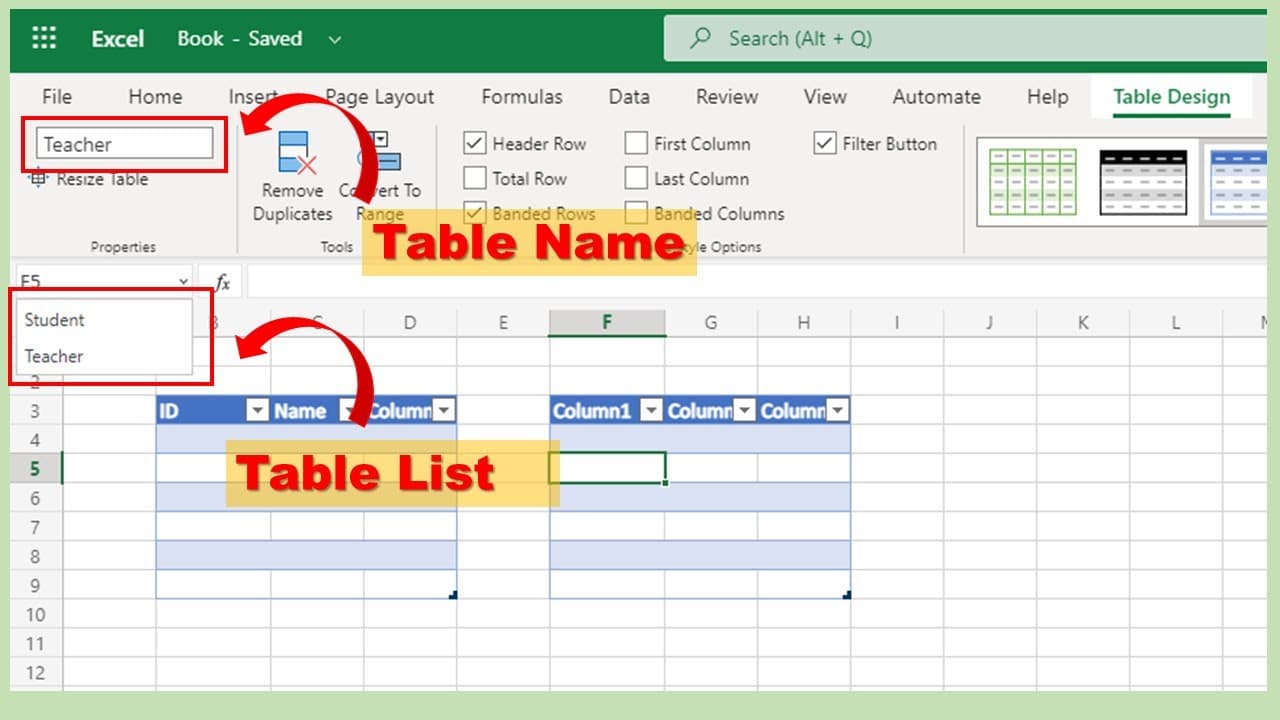Check the First Column option
Image resolution: width=1280 pixels, height=720 pixels.
coord(636,144)
